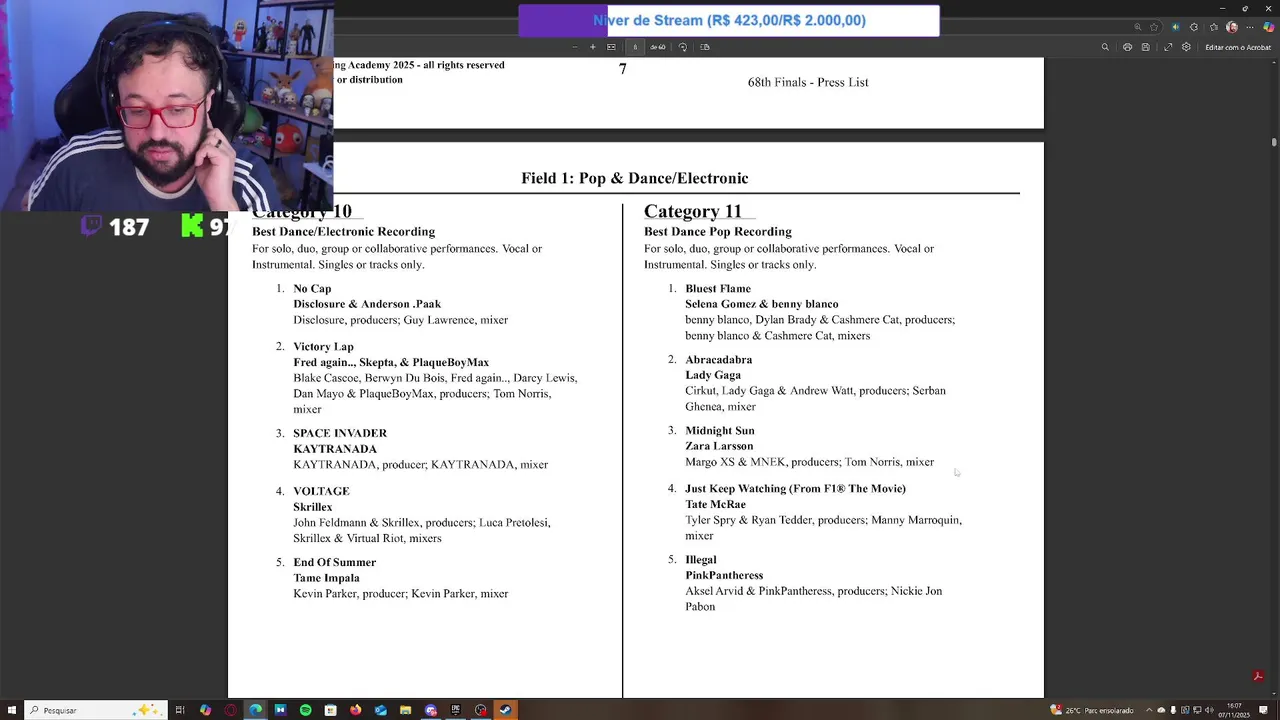1280x720 pixels.
Task: Open the volume speaker tray icon
Action: point(1209,710)
